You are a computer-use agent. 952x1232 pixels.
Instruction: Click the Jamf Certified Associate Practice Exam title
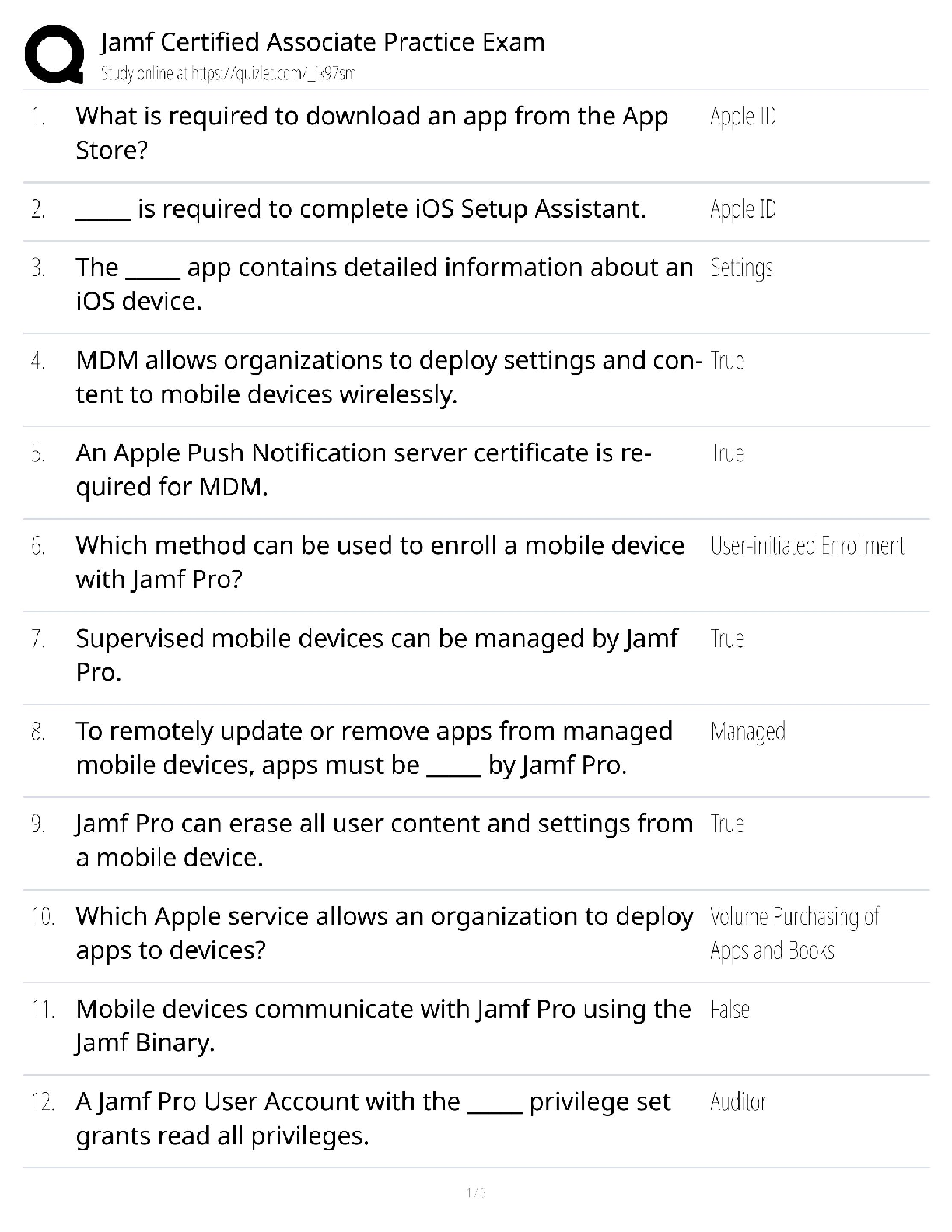[323, 42]
